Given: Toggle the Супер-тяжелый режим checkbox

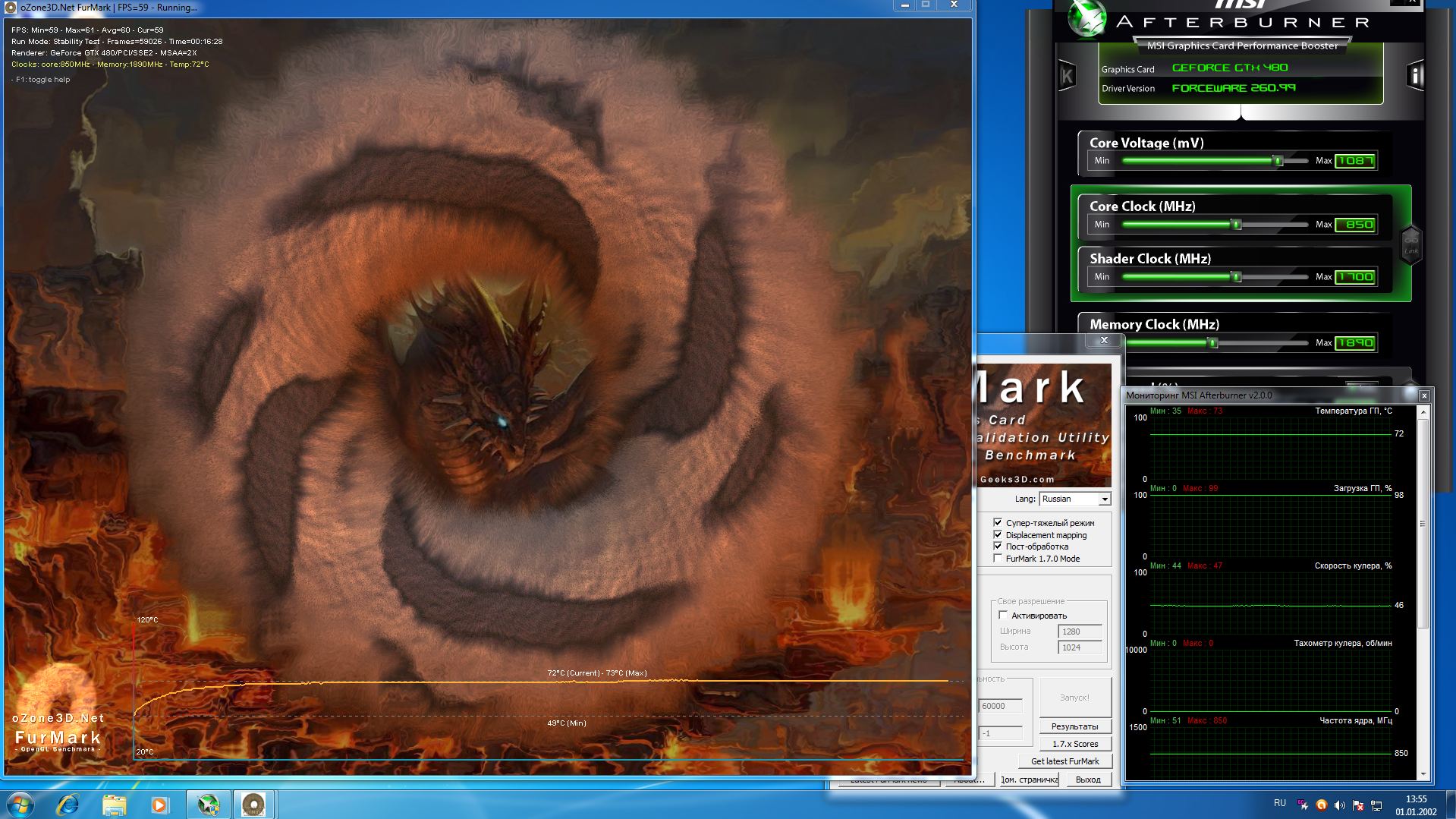Looking at the screenshot, I should [998, 522].
